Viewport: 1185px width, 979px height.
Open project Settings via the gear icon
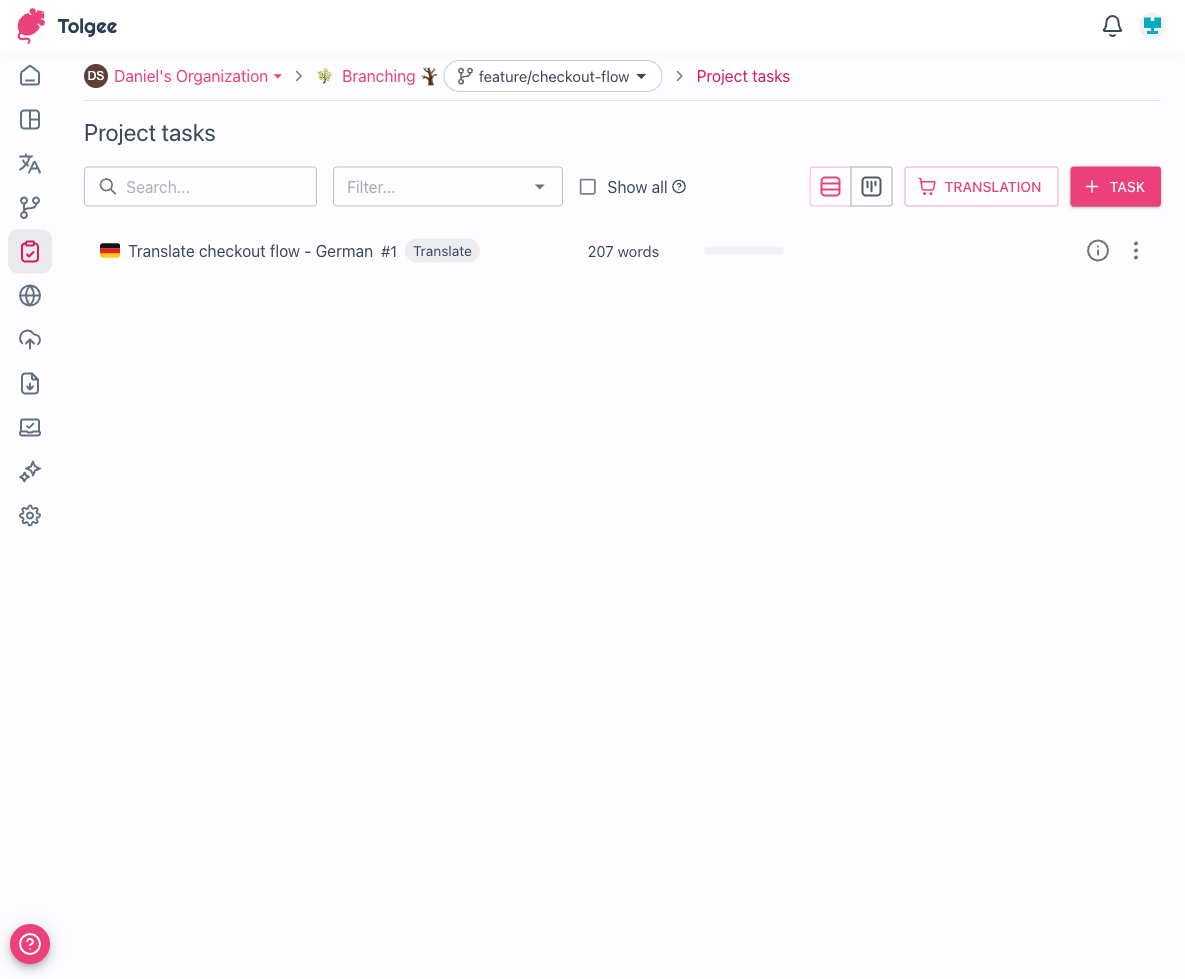click(x=29, y=515)
